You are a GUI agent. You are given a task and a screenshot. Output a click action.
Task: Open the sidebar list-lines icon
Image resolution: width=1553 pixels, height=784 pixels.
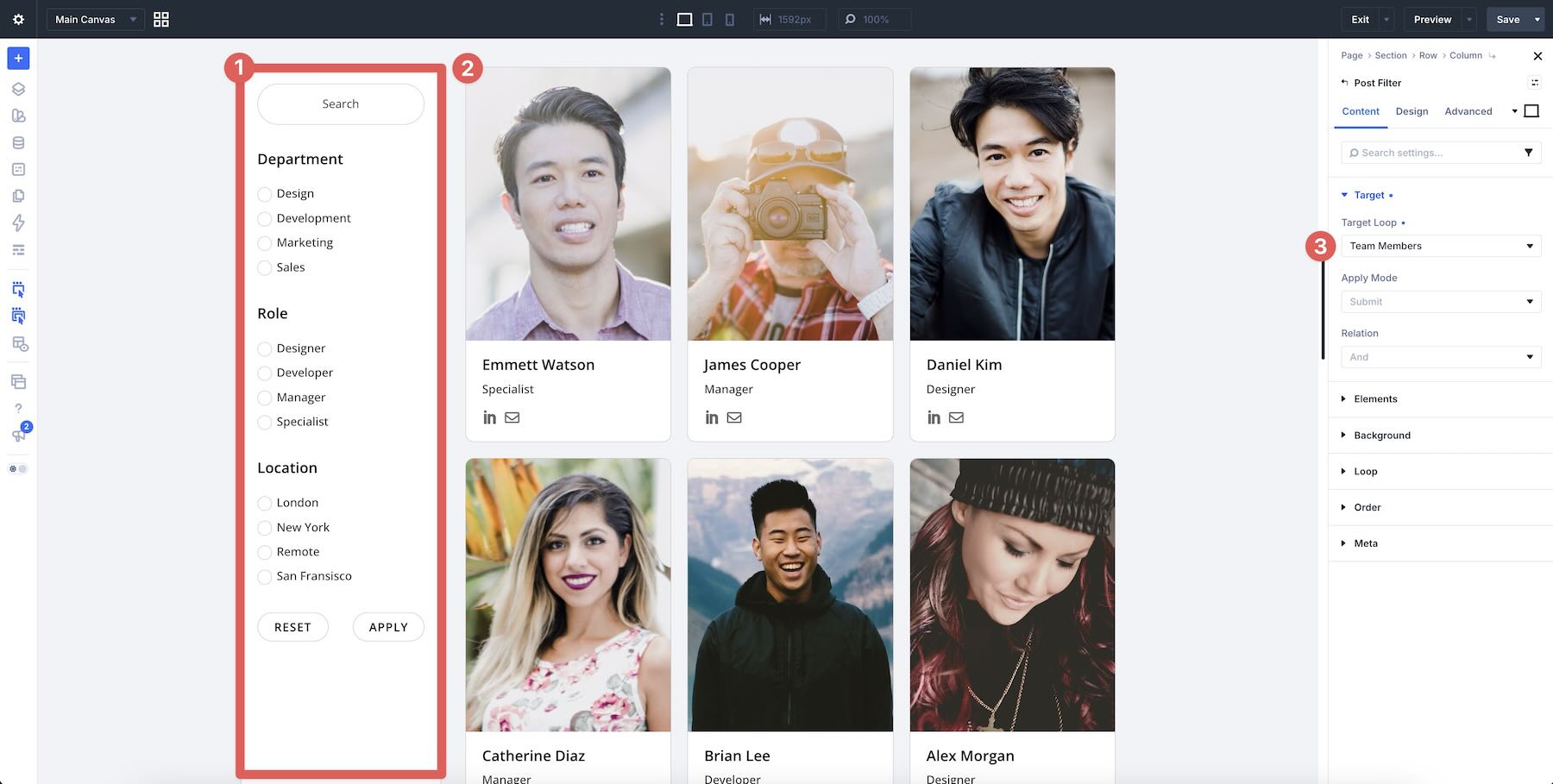[x=18, y=250]
